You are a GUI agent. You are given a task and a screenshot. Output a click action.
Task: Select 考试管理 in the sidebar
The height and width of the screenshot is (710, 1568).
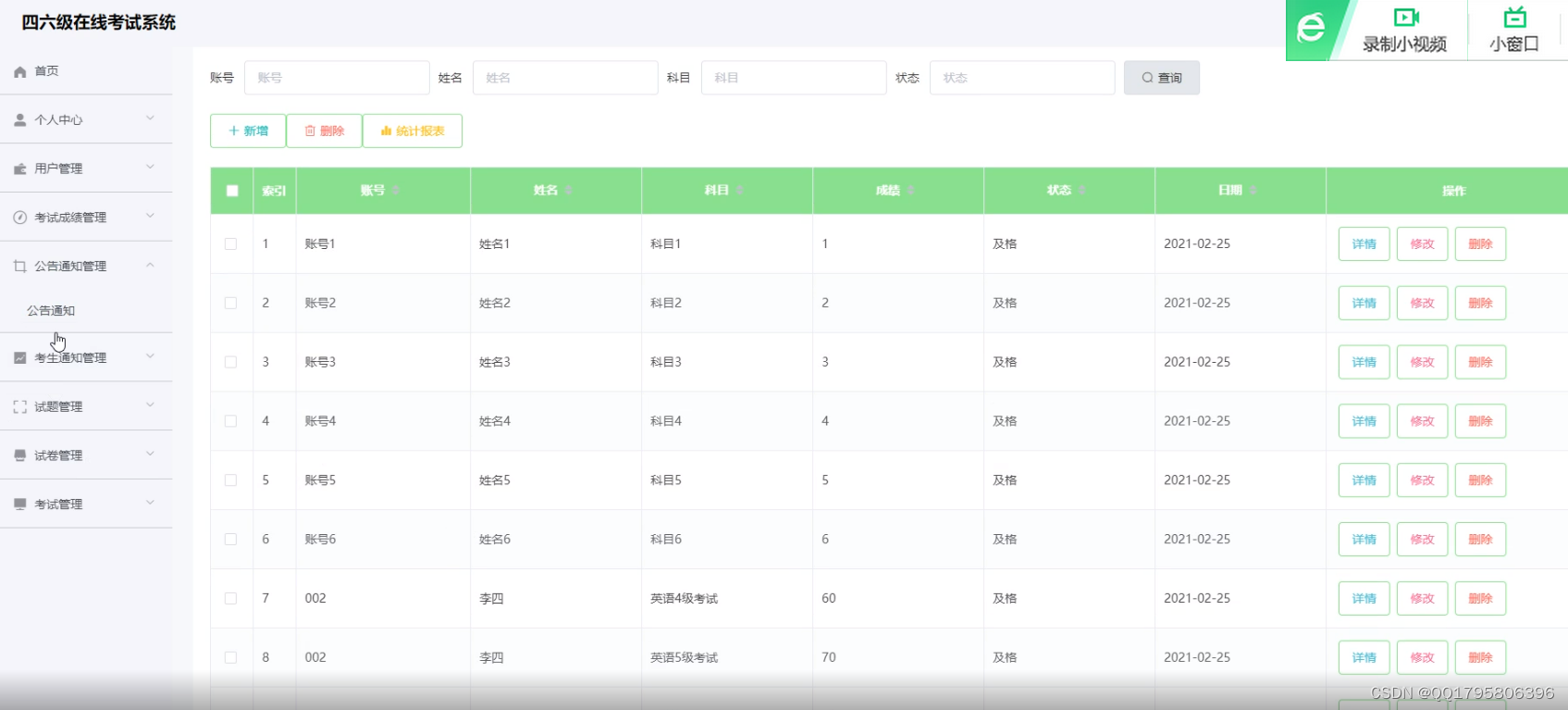click(86, 504)
